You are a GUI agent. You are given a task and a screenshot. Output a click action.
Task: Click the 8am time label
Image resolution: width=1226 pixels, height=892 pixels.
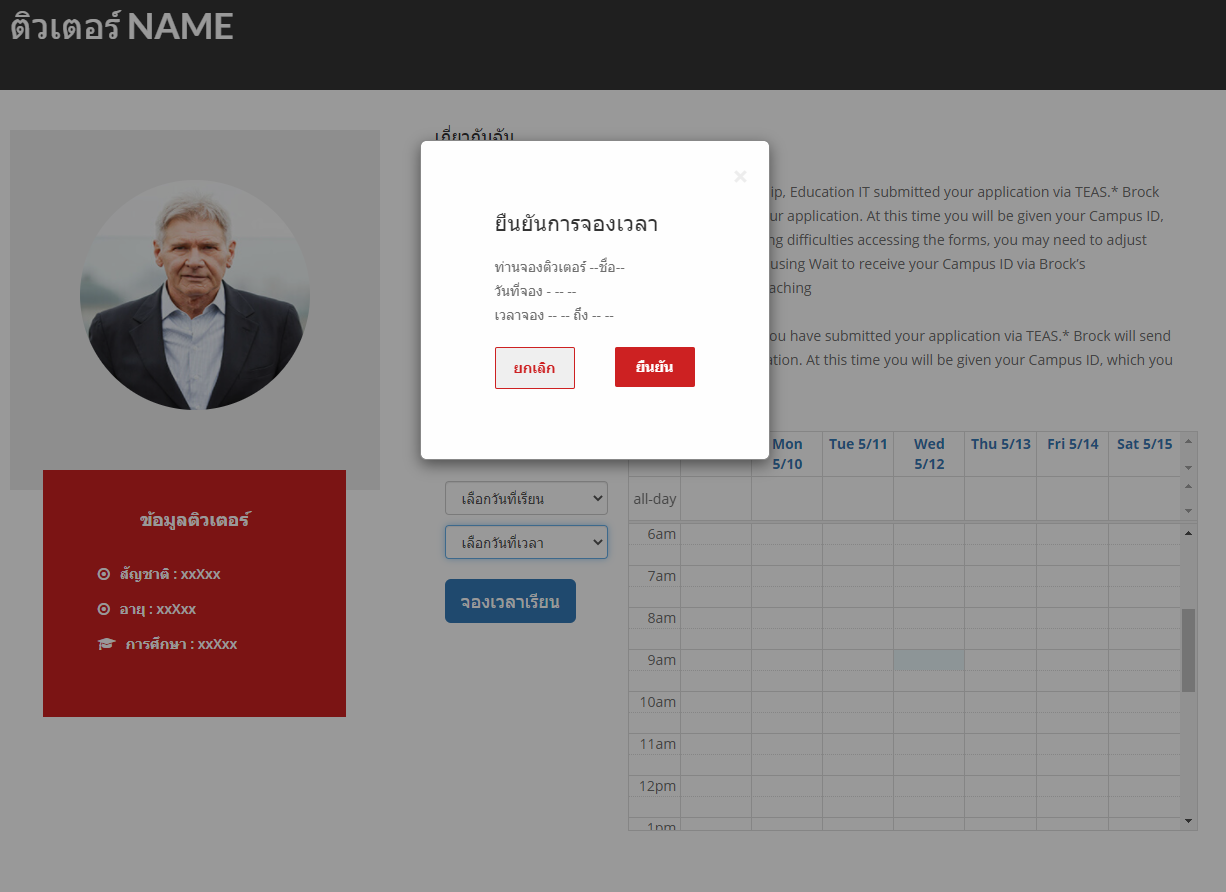click(x=661, y=618)
